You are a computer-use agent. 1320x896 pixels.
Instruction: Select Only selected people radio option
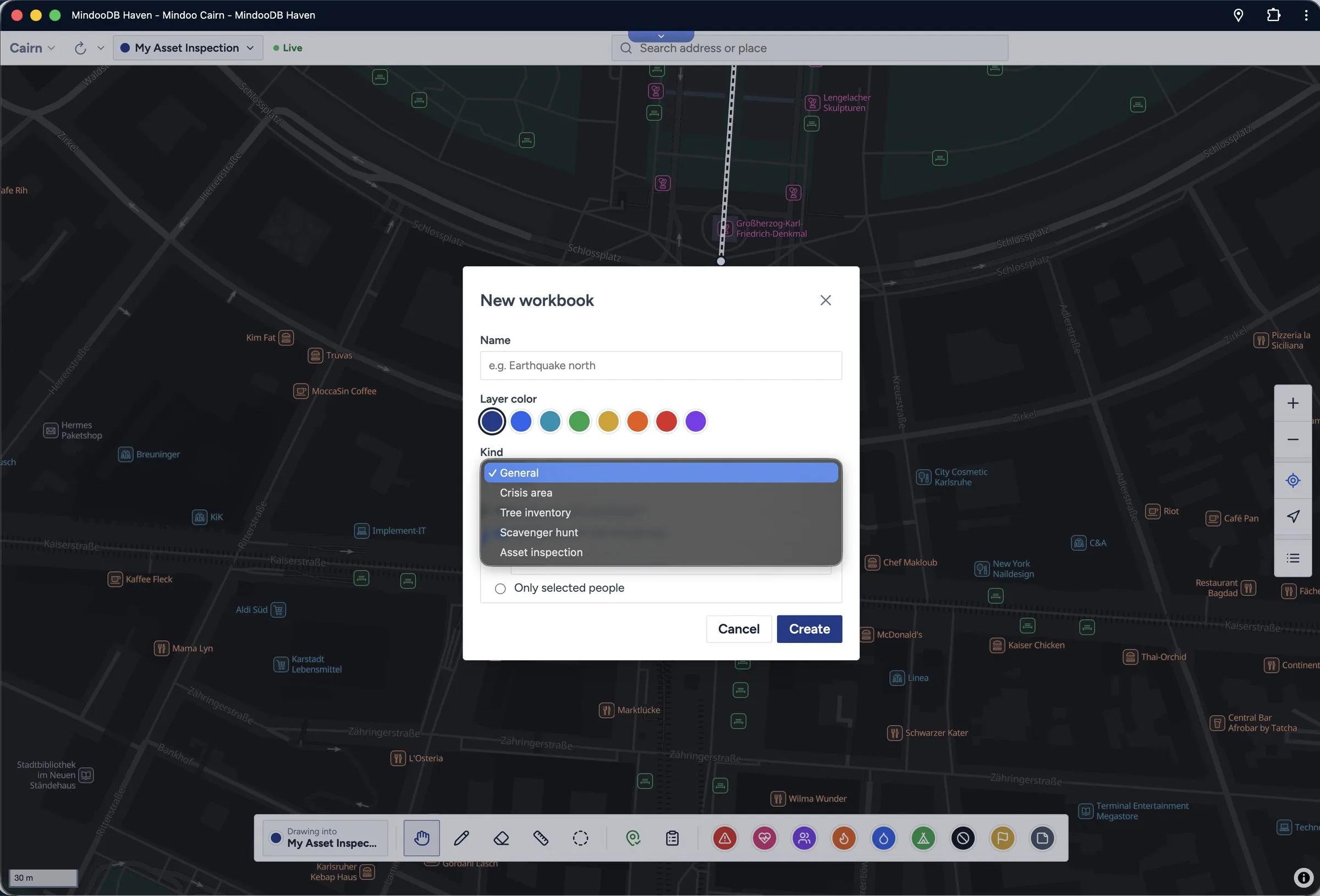click(500, 588)
